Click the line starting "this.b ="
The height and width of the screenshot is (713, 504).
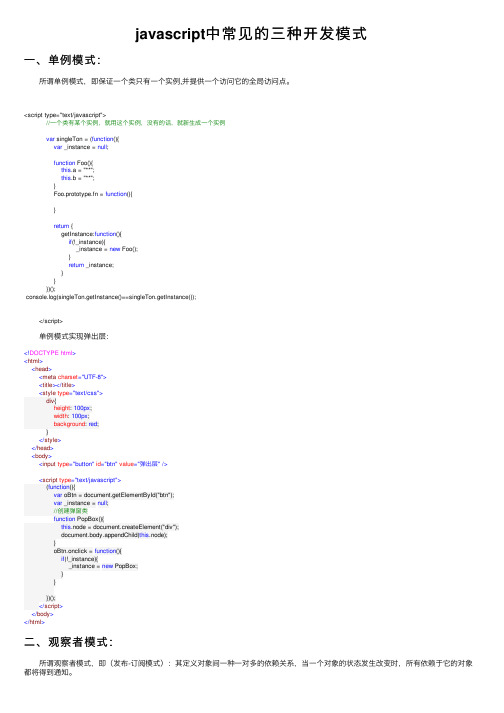pyautogui.click(x=77, y=178)
